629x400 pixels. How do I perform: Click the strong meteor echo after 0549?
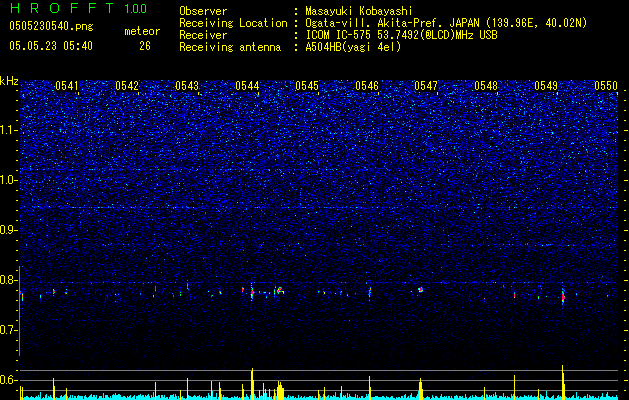[563, 297]
